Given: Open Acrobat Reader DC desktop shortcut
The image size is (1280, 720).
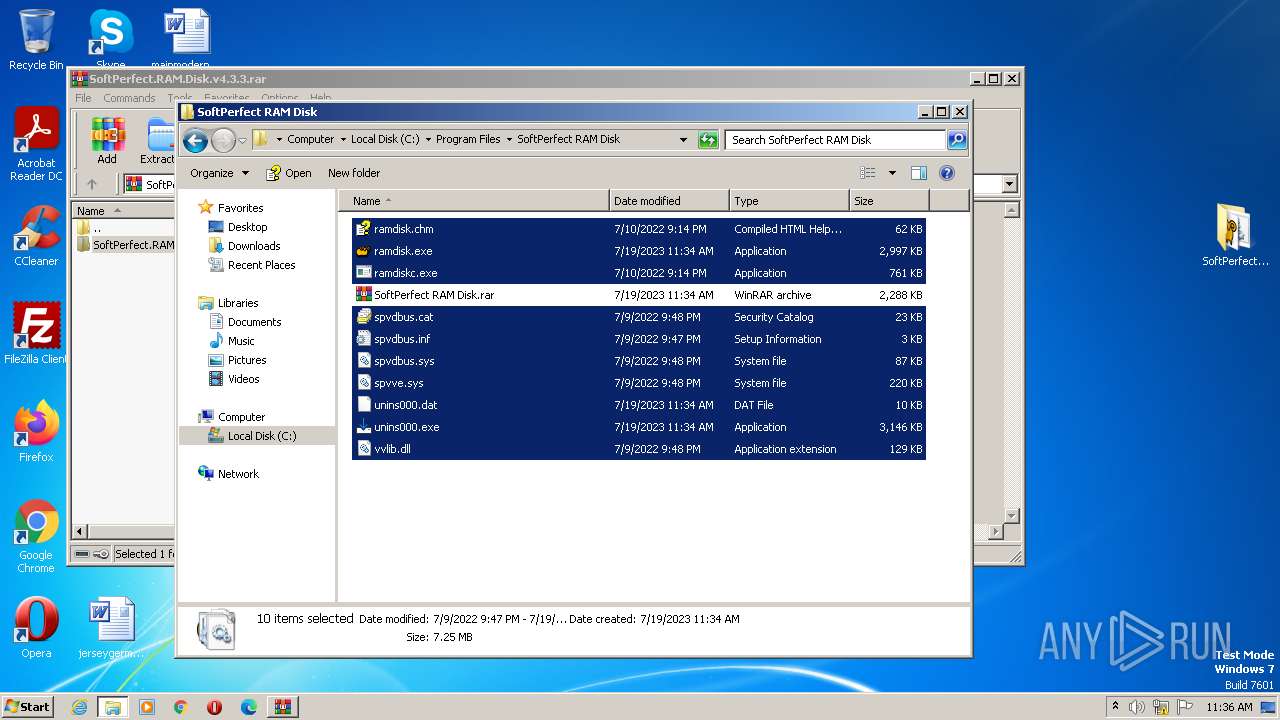Looking at the screenshot, I should [x=36, y=144].
